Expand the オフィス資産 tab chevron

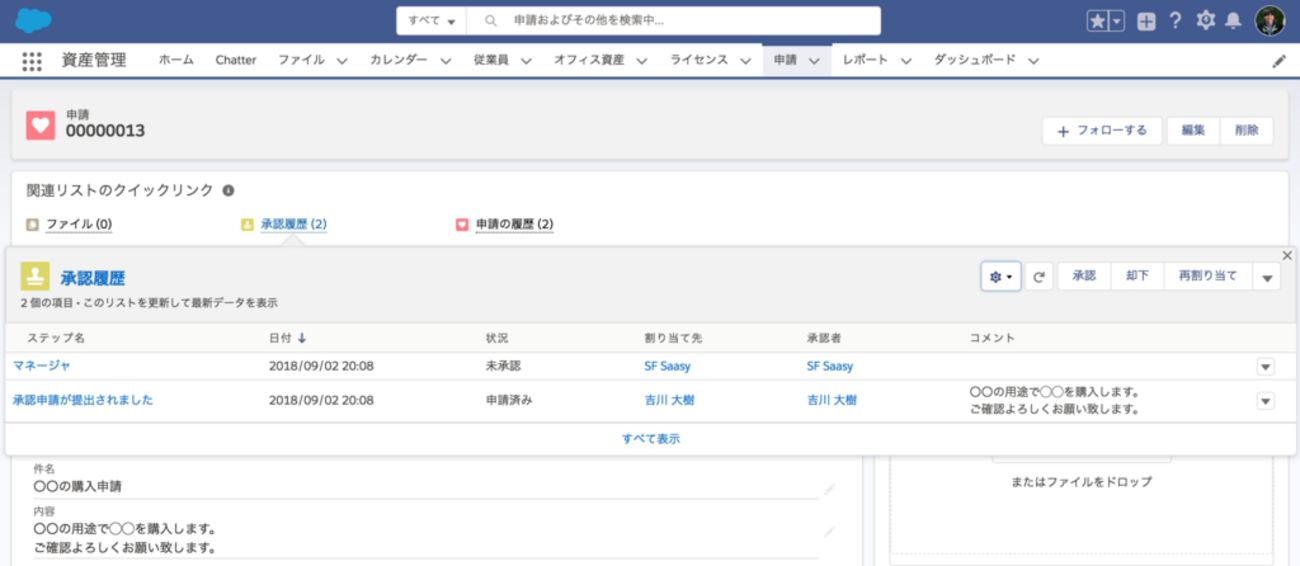641,61
